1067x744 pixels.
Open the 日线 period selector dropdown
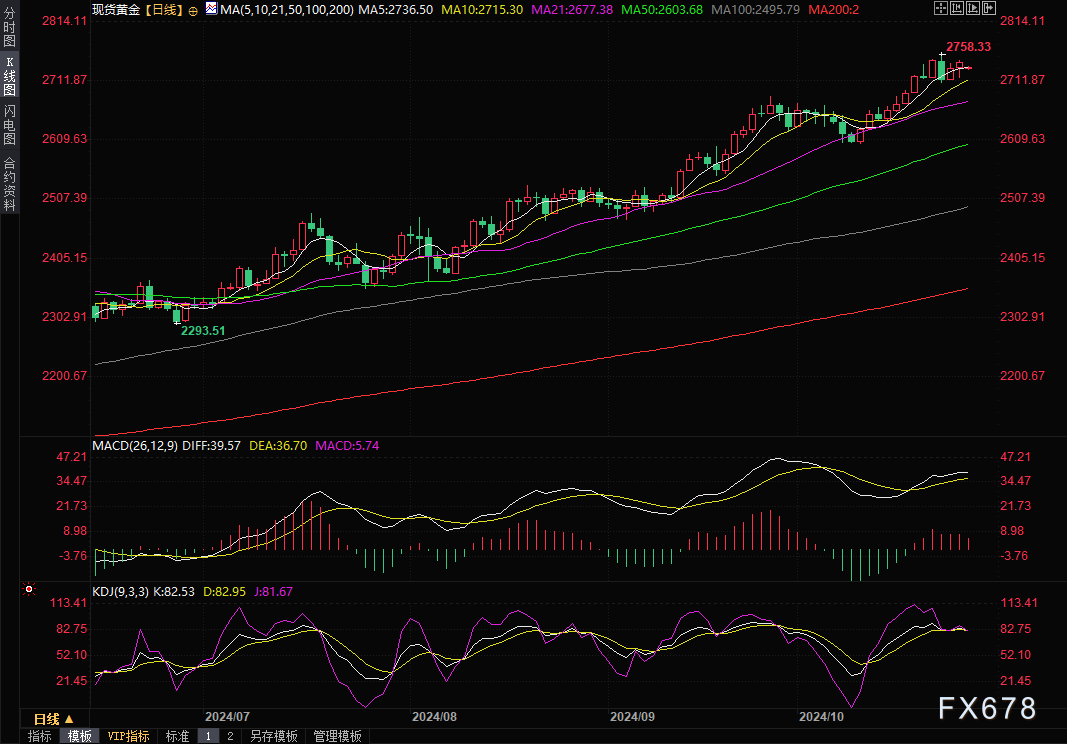pyautogui.click(x=54, y=719)
